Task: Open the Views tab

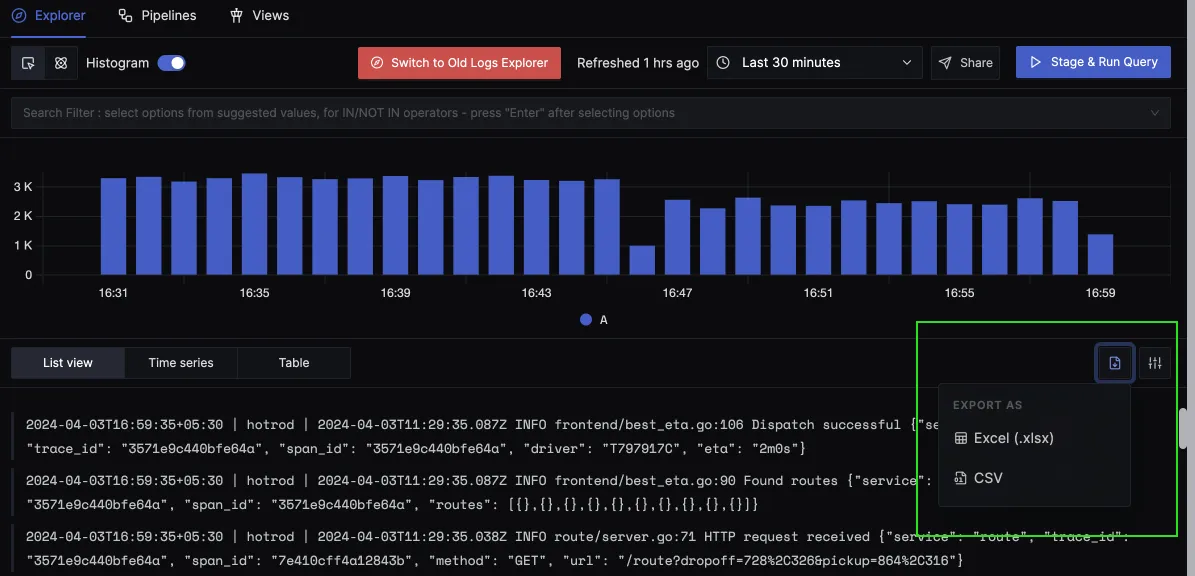Action: [x=259, y=15]
